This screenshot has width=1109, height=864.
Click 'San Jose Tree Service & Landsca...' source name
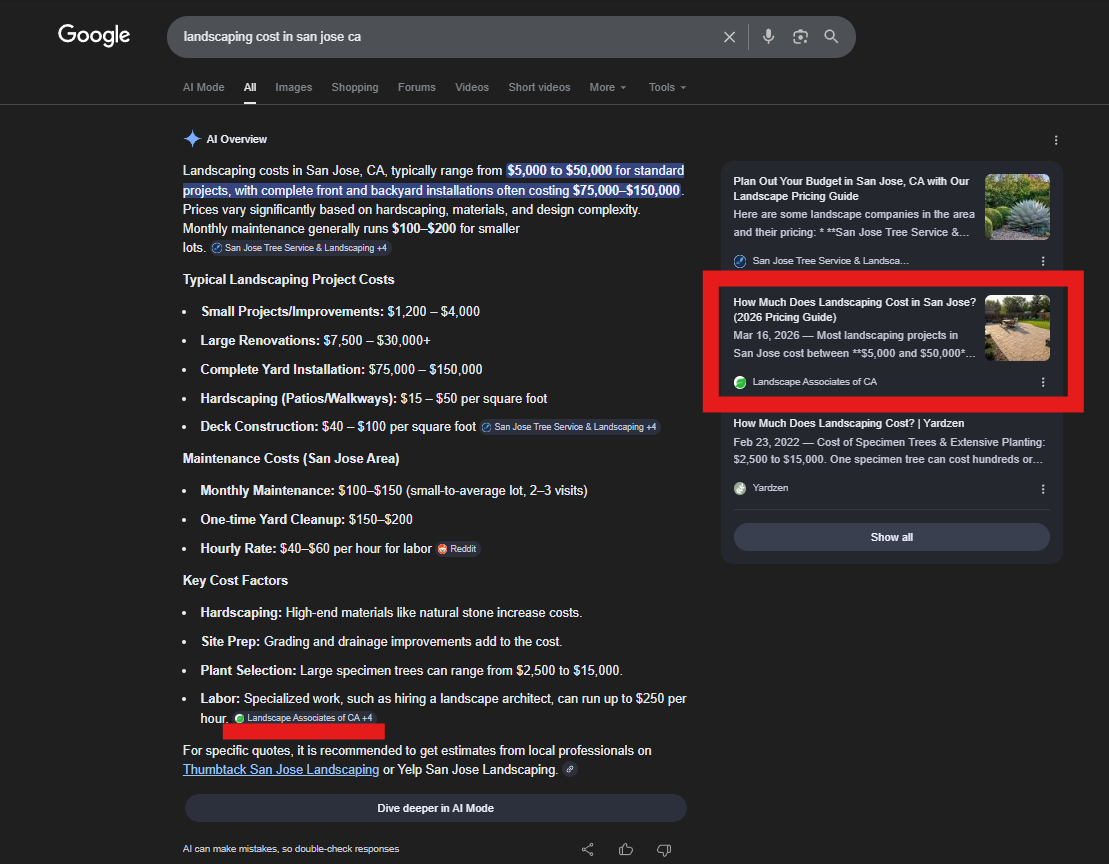point(830,261)
